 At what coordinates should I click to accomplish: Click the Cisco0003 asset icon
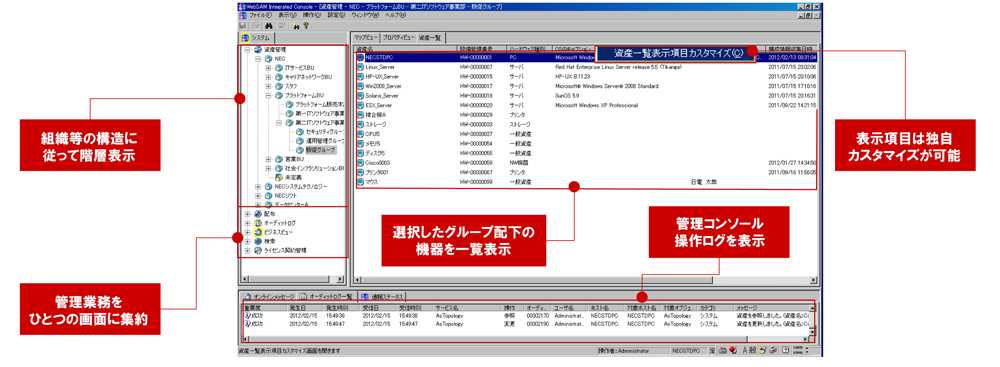pyautogui.click(x=360, y=163)
